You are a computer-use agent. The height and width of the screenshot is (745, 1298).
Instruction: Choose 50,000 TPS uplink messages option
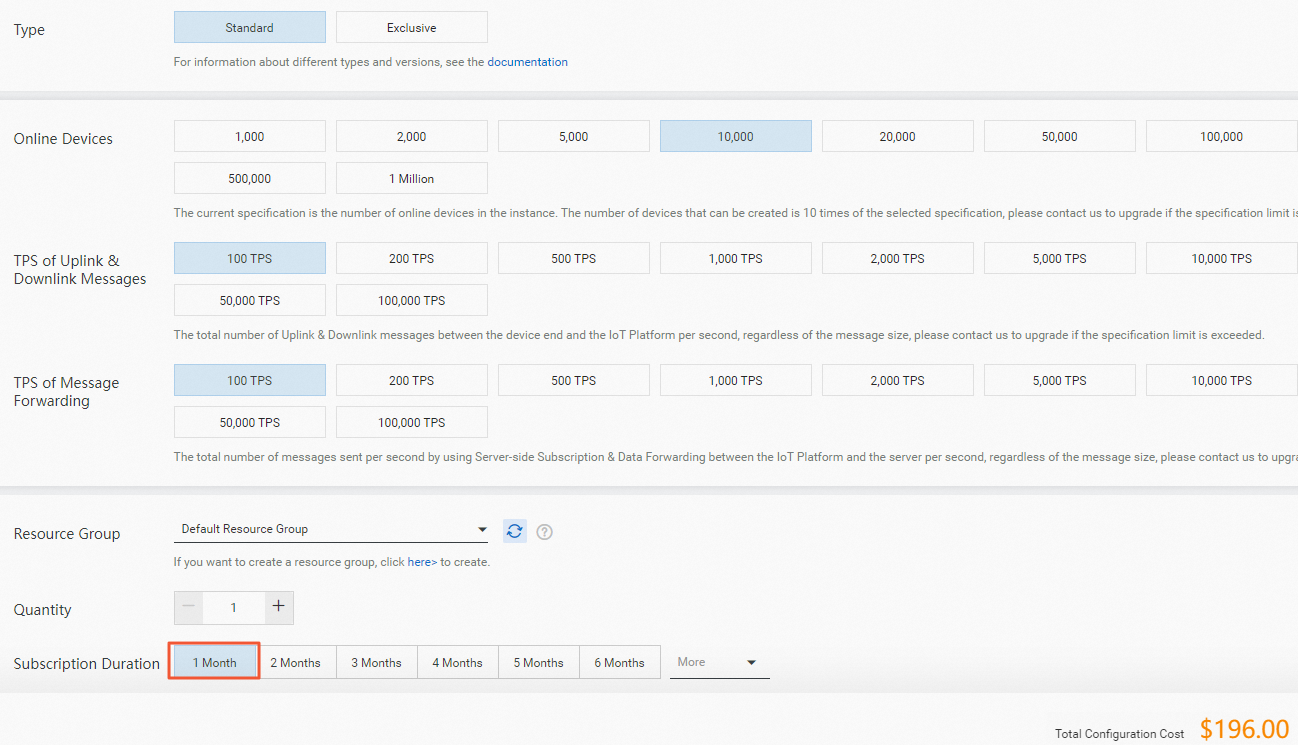click(249, 299)
